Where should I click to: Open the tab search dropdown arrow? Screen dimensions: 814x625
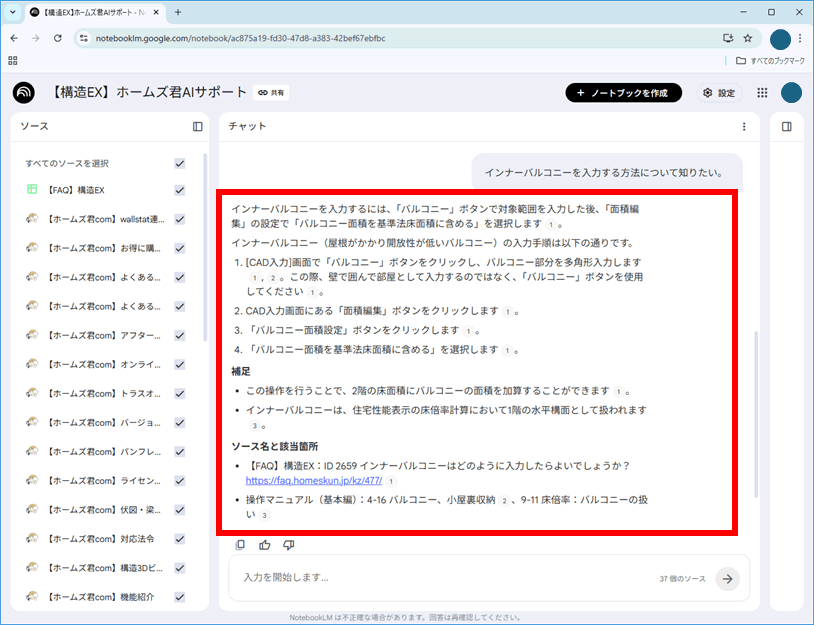[17, 12]
